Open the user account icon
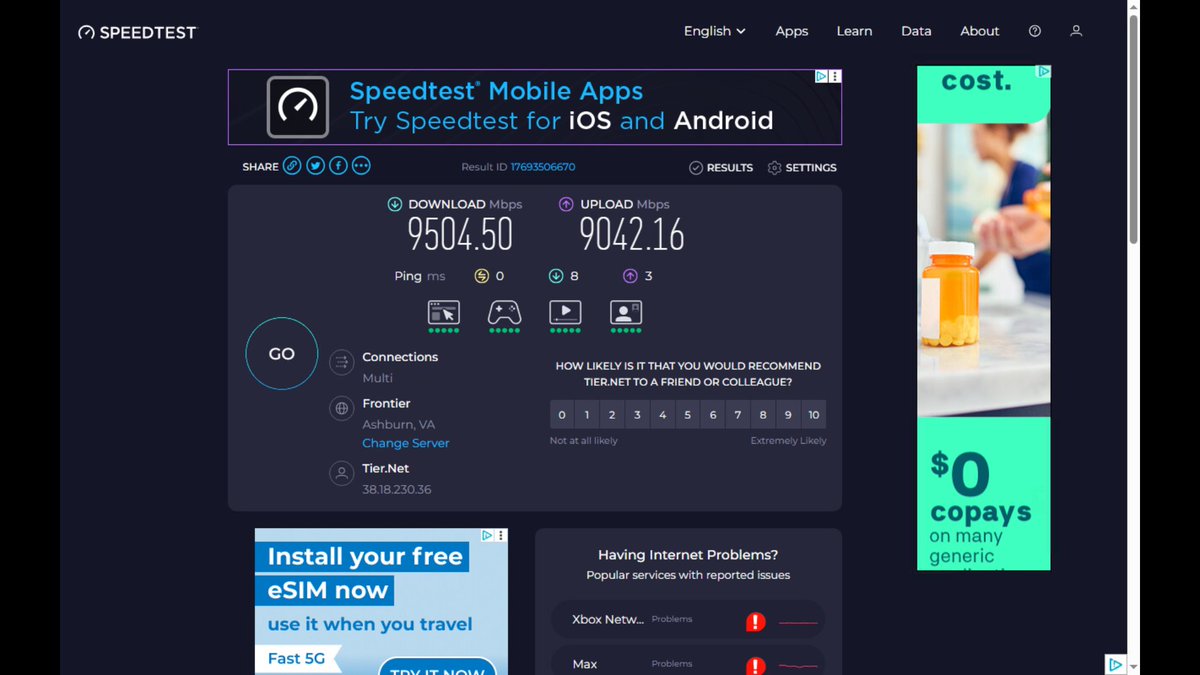The image size is (1200, 675). coord(1076,31)
